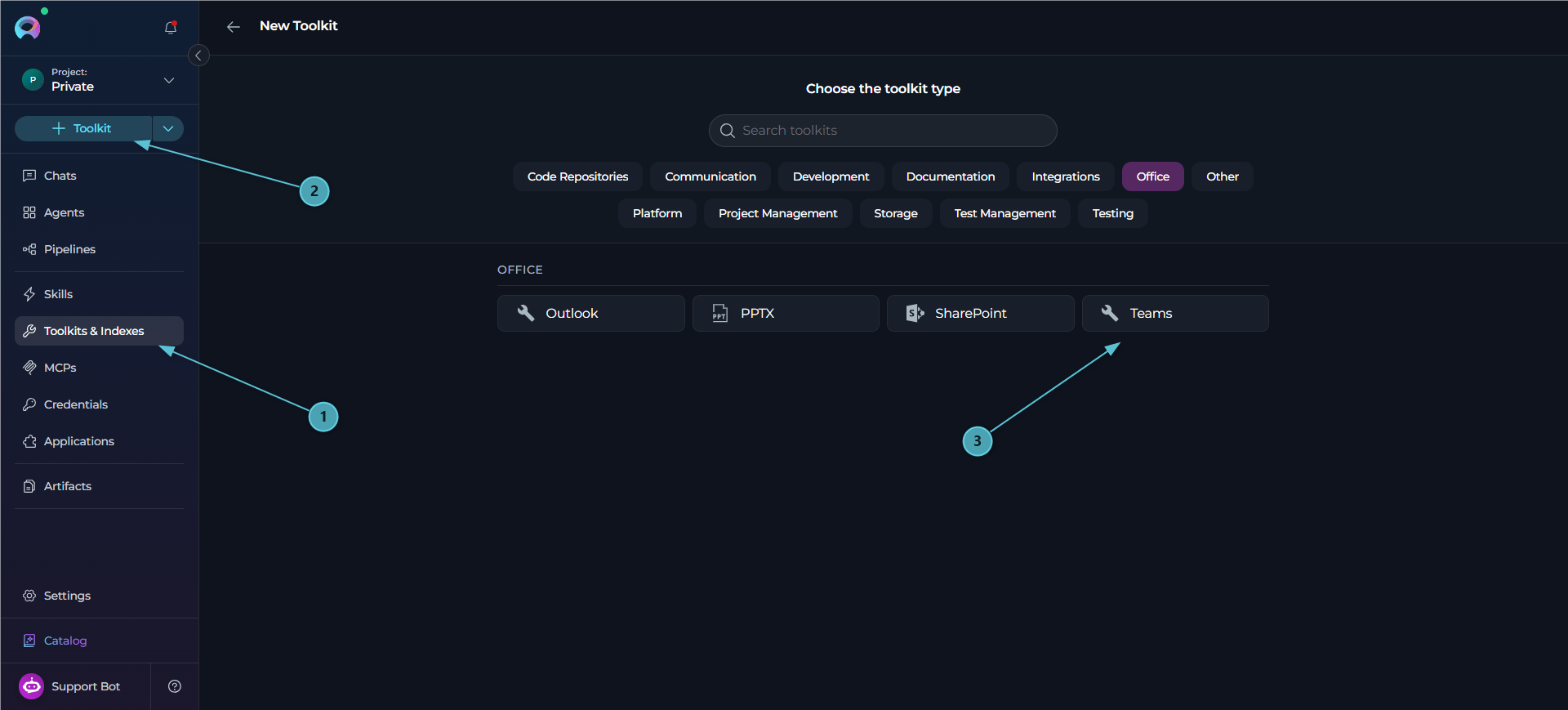This screenshot has height=710, width=1568.
Task: Select Test Management filter
Action: 1004,213
